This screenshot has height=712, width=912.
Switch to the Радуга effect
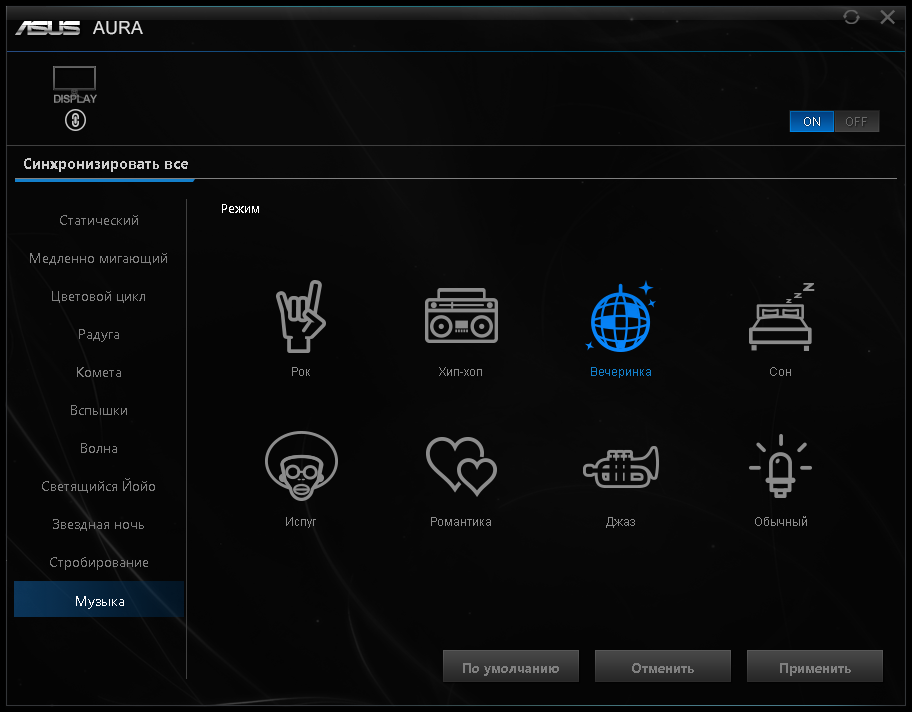(x=99, y=334)
